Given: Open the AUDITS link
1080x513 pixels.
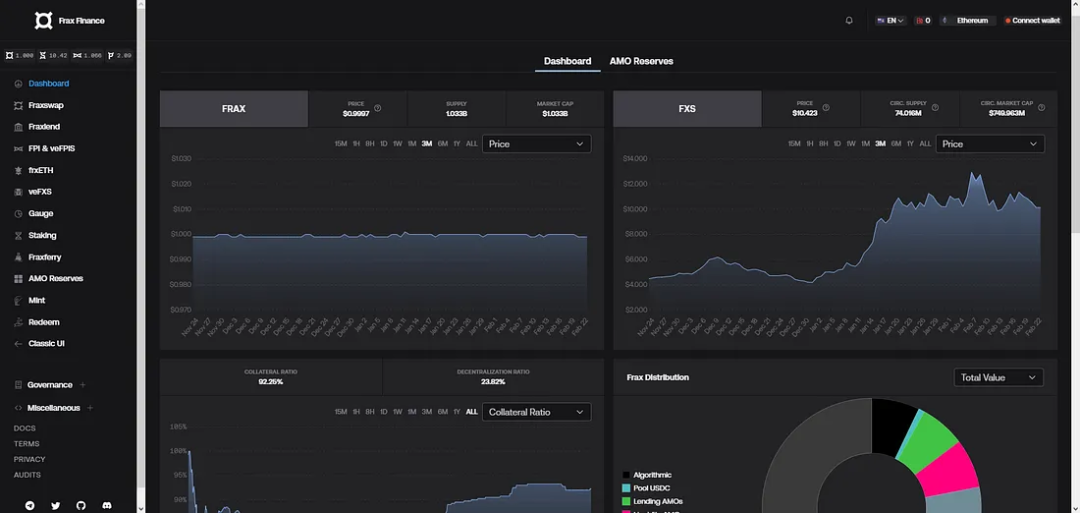Looking at the screenshot, I should 27,475.
